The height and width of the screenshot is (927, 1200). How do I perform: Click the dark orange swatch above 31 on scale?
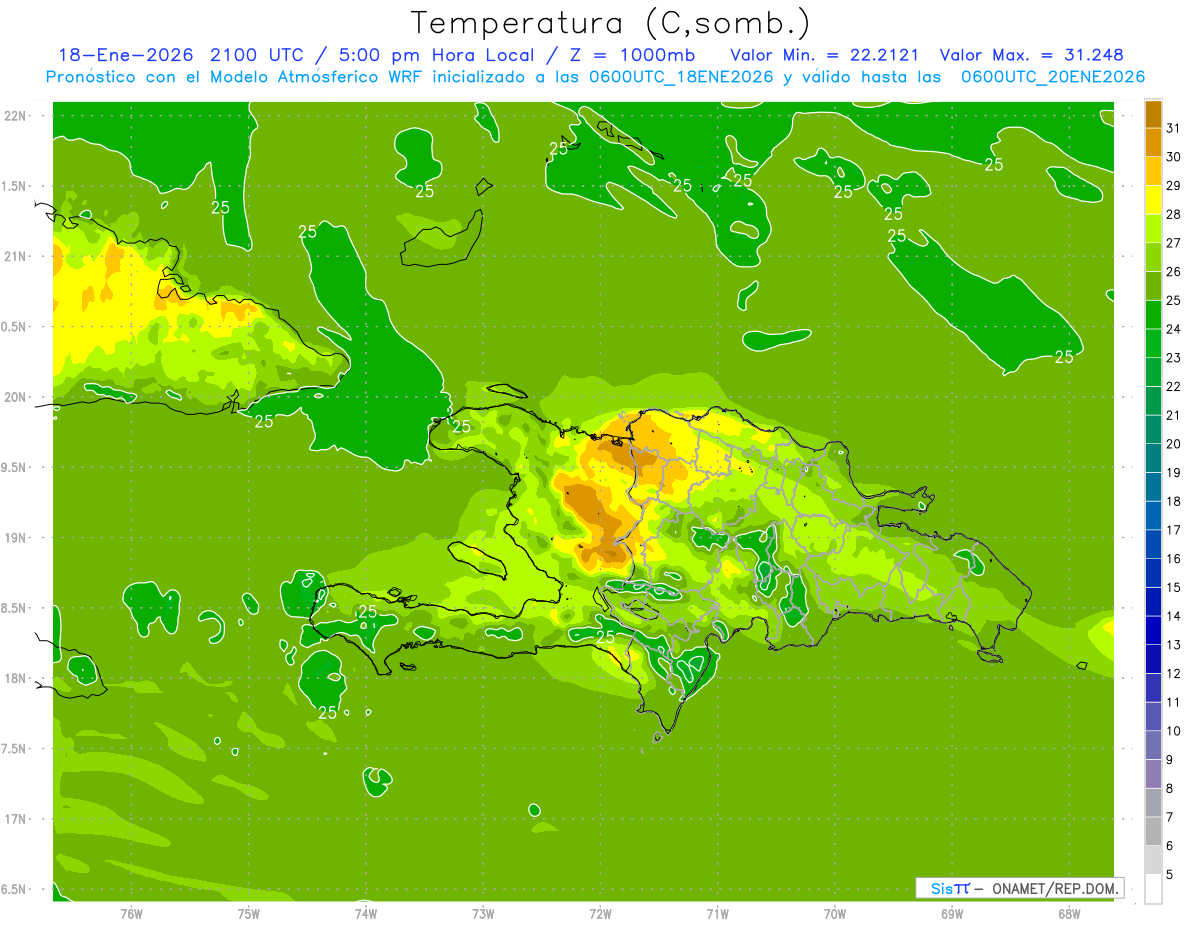tap(1153, 114)
